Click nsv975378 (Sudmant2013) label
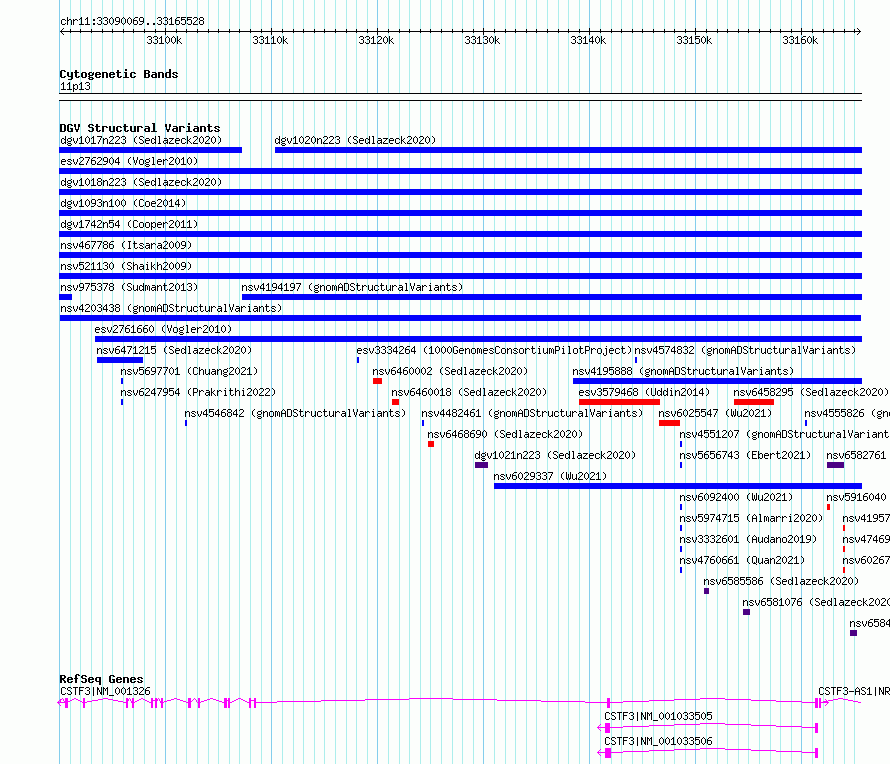The image size is (890, 764). click(129, 287)
